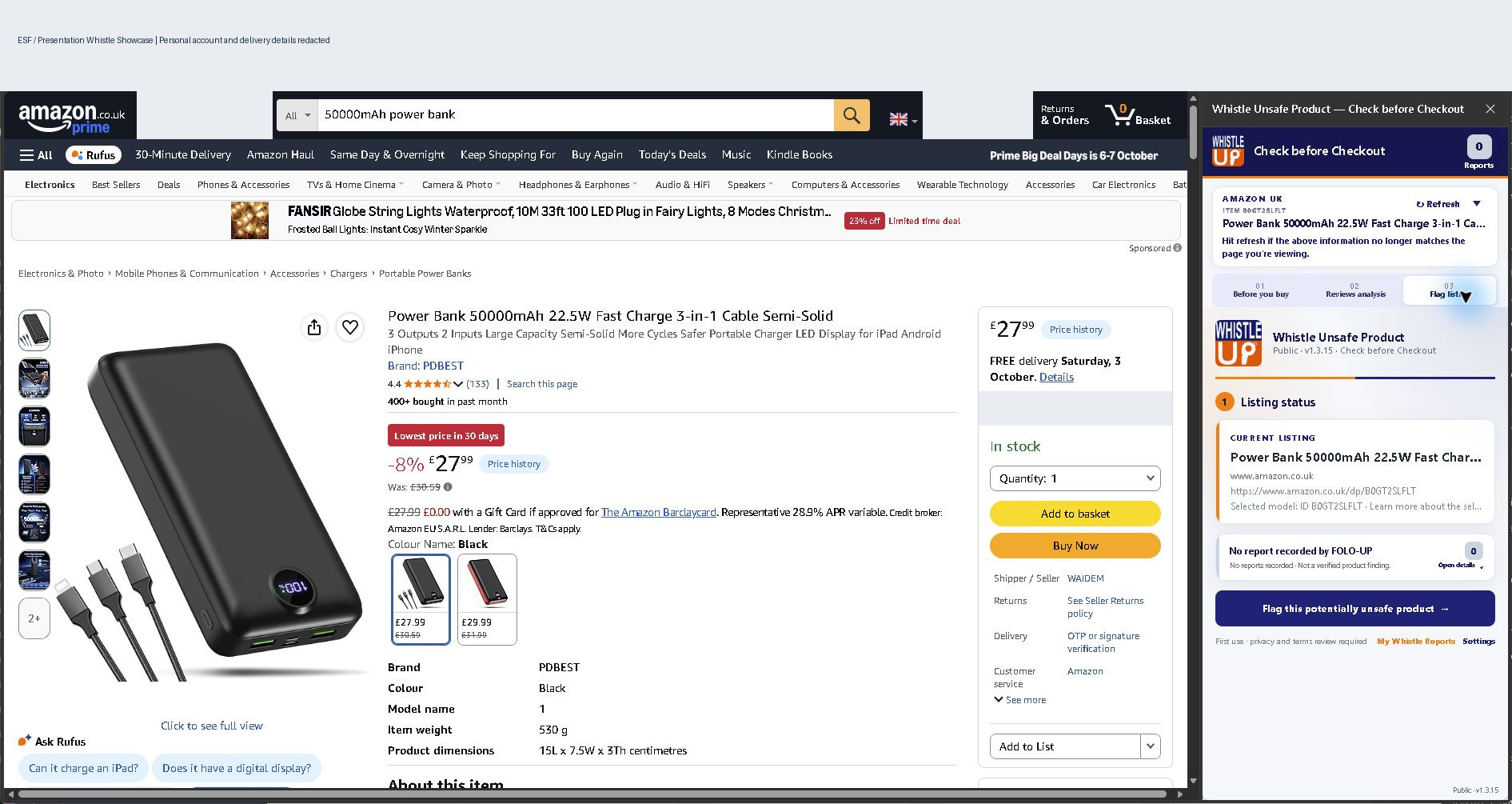The width and height of the screenshot is (1512, 804).
Task: Open the share icon above product image
Action: point(314,327)
